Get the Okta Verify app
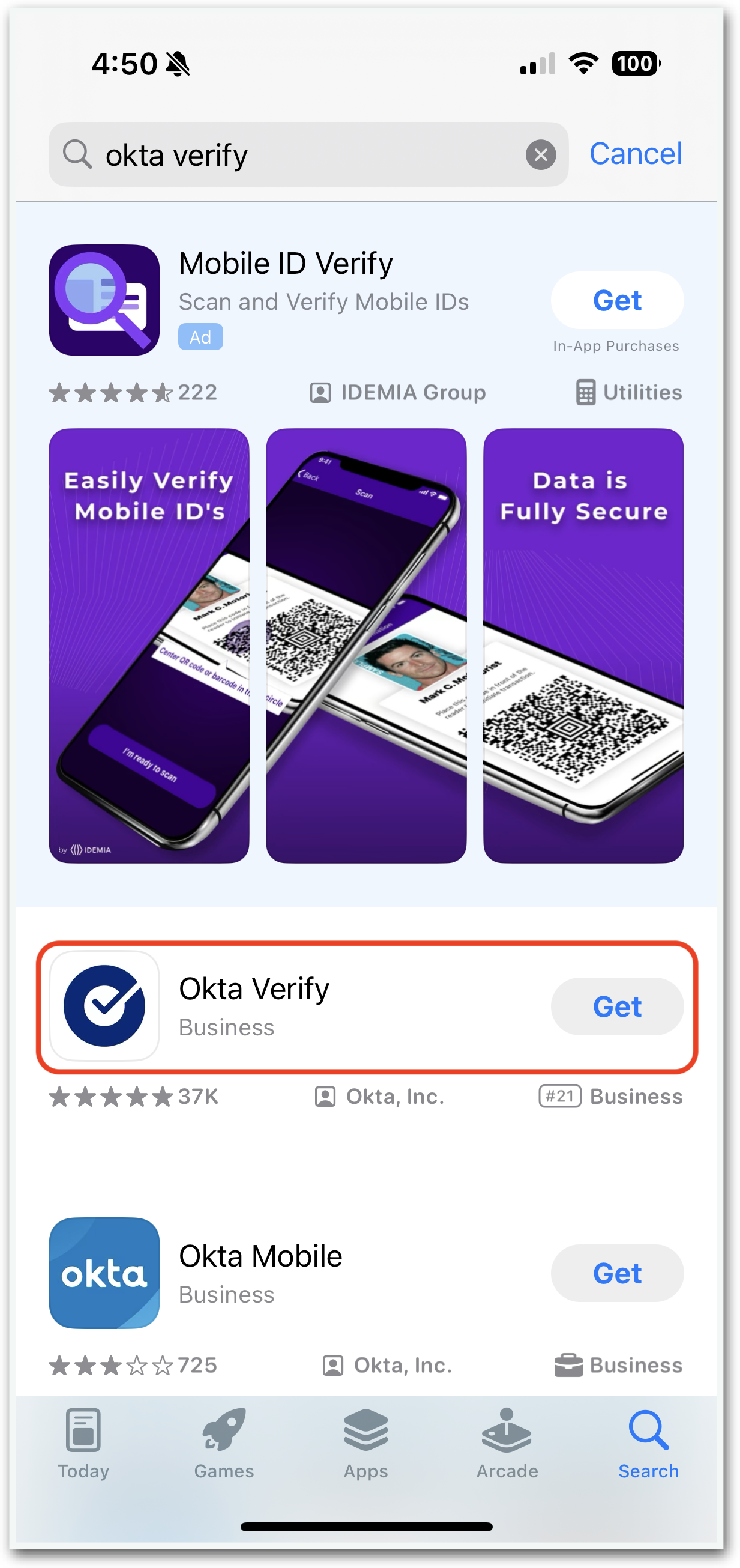Image resolution: width=740 pixels, height=1568 pixels. click(x=616, y=1005)
